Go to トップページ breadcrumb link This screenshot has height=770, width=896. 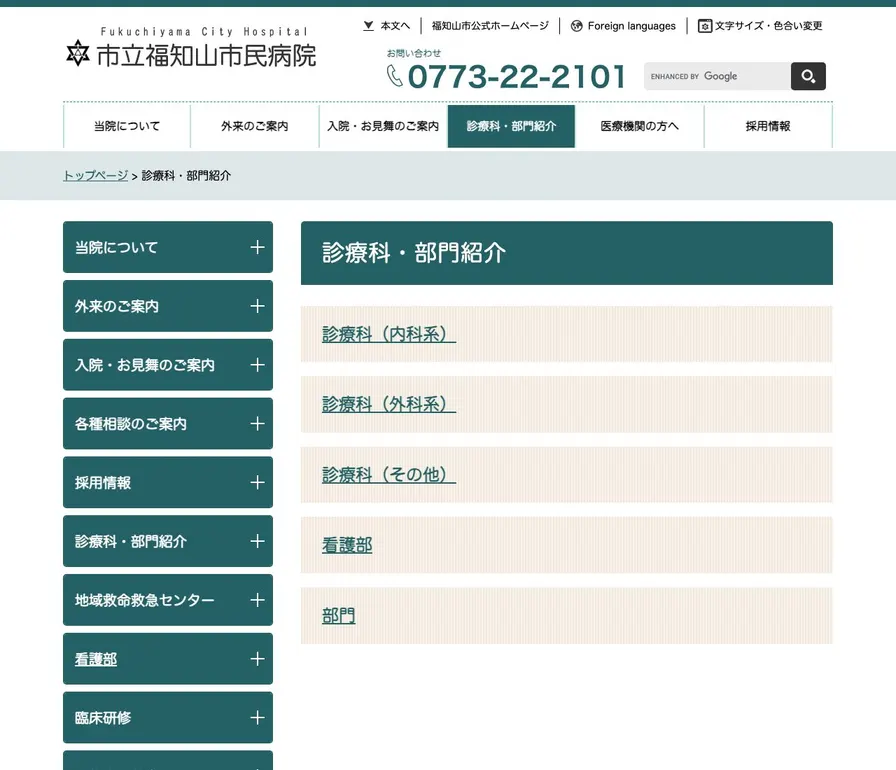click(x=95, y=175)
